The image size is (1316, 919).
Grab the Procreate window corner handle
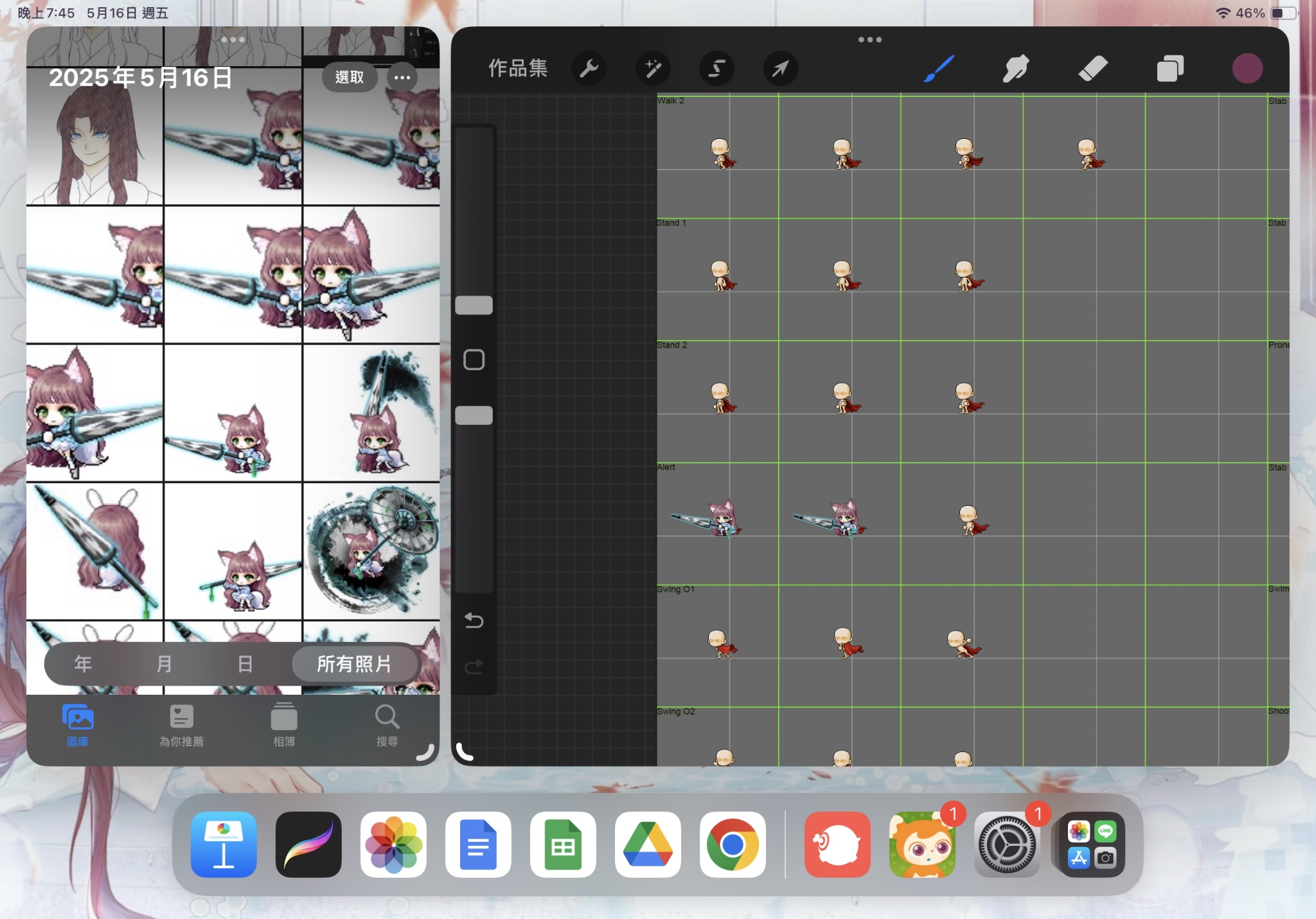click(x=465, y=752)
